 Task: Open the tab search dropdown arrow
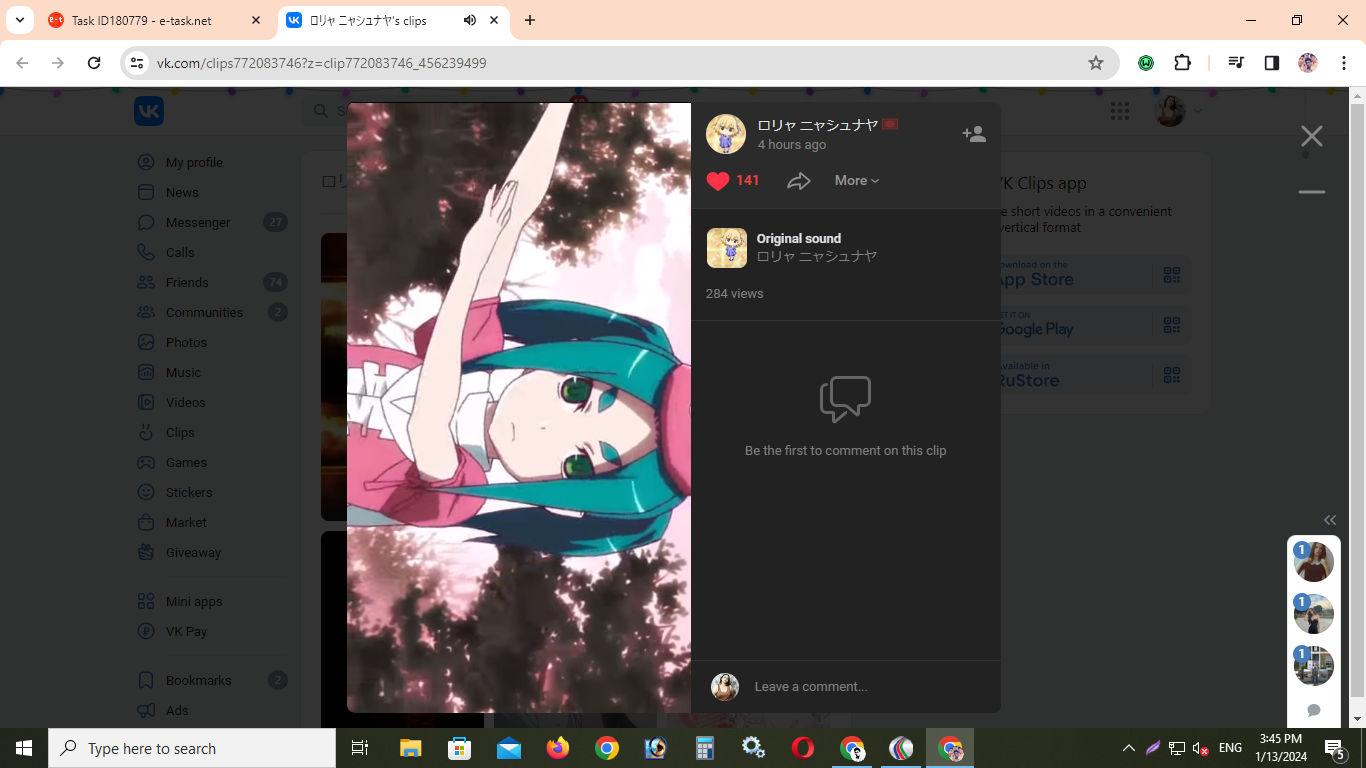point(19,20)
